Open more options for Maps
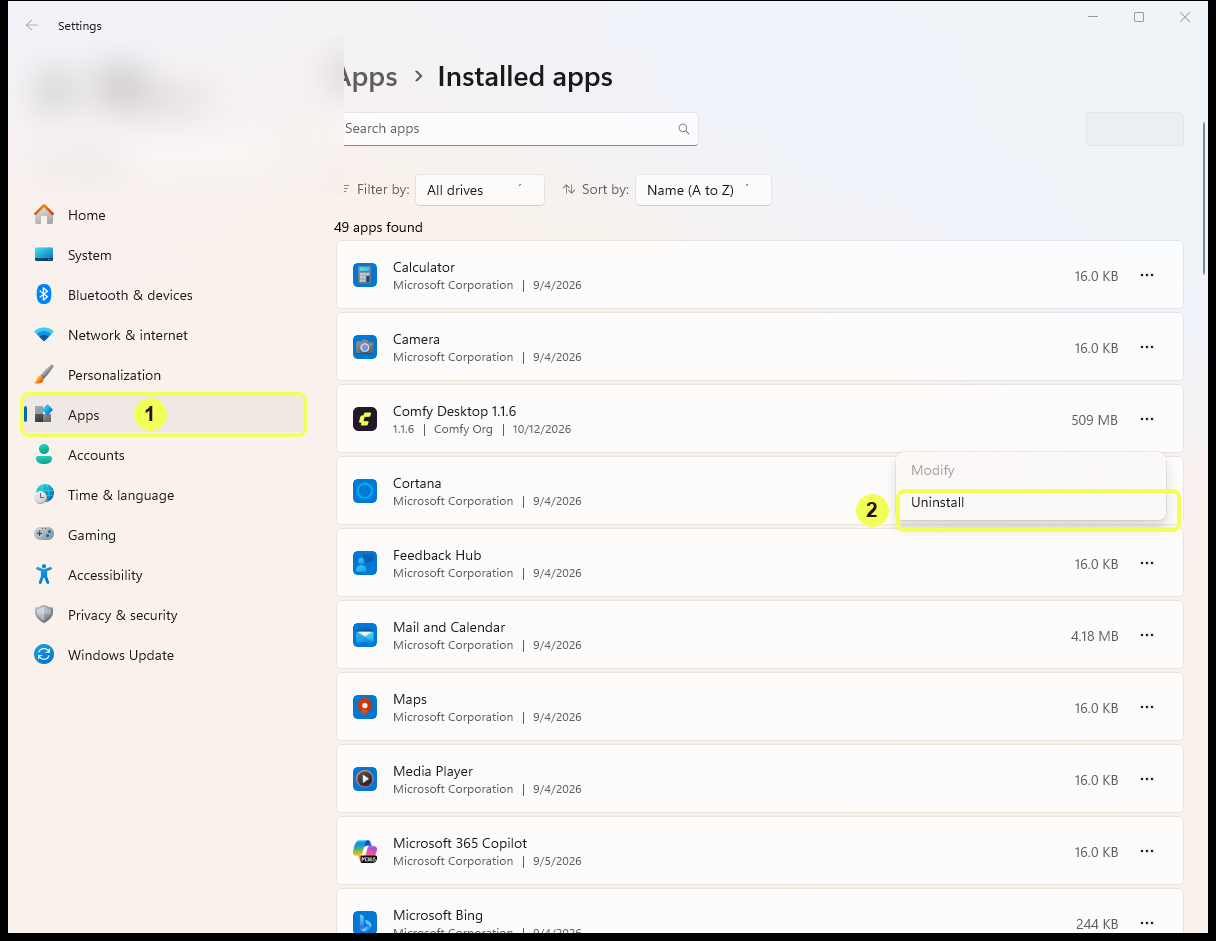1216x941 pixels. [x=1147, y=707]
